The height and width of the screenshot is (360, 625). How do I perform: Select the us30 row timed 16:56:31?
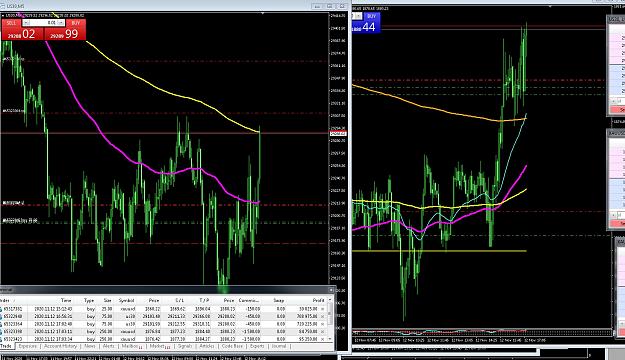(x=163, y=317)
